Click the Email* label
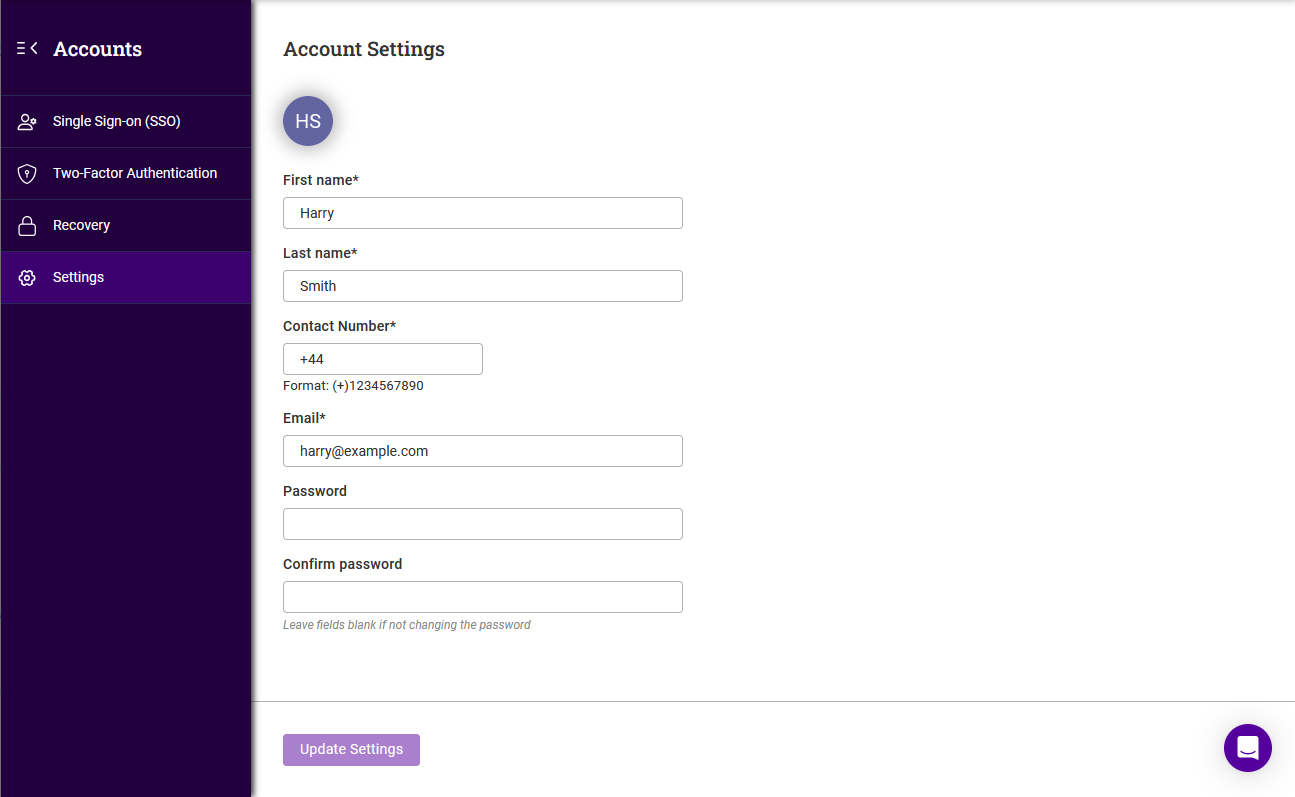This screenshot has height=797, width=1295. coord(305,418)
